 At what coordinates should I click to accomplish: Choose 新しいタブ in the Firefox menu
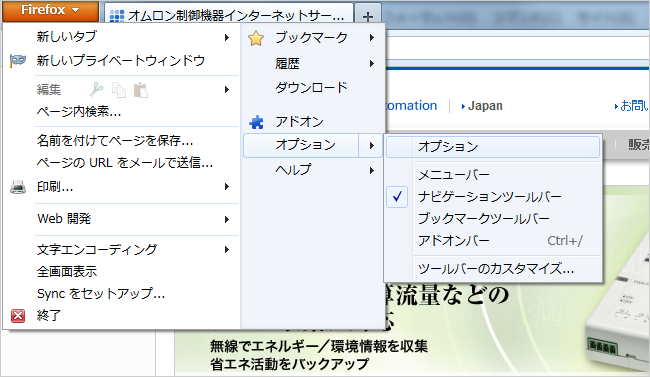coord(67,36)
